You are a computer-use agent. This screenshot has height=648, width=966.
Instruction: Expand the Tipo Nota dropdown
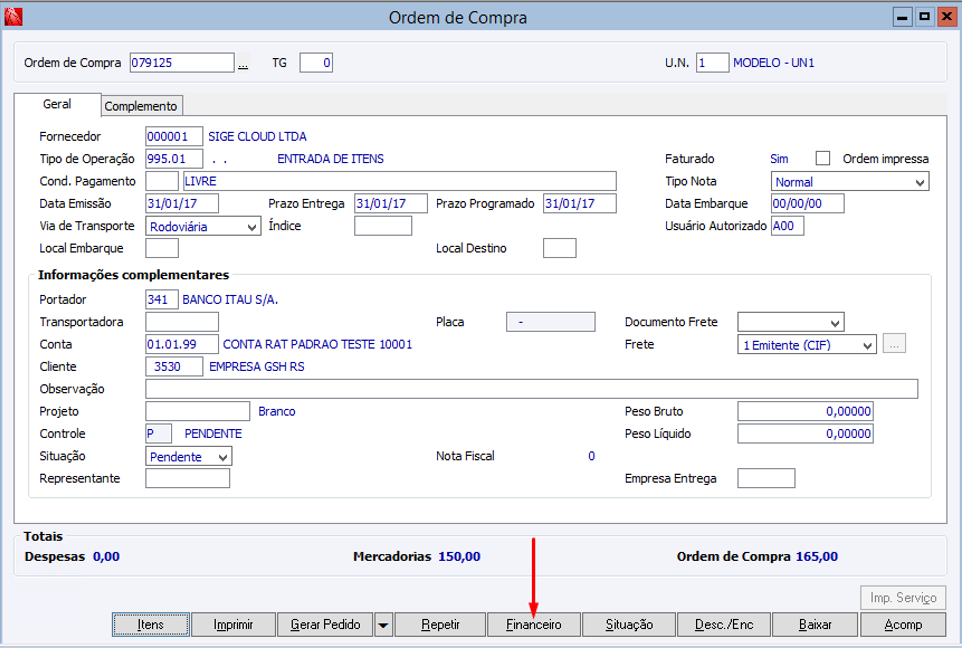(x=850, y=182)
